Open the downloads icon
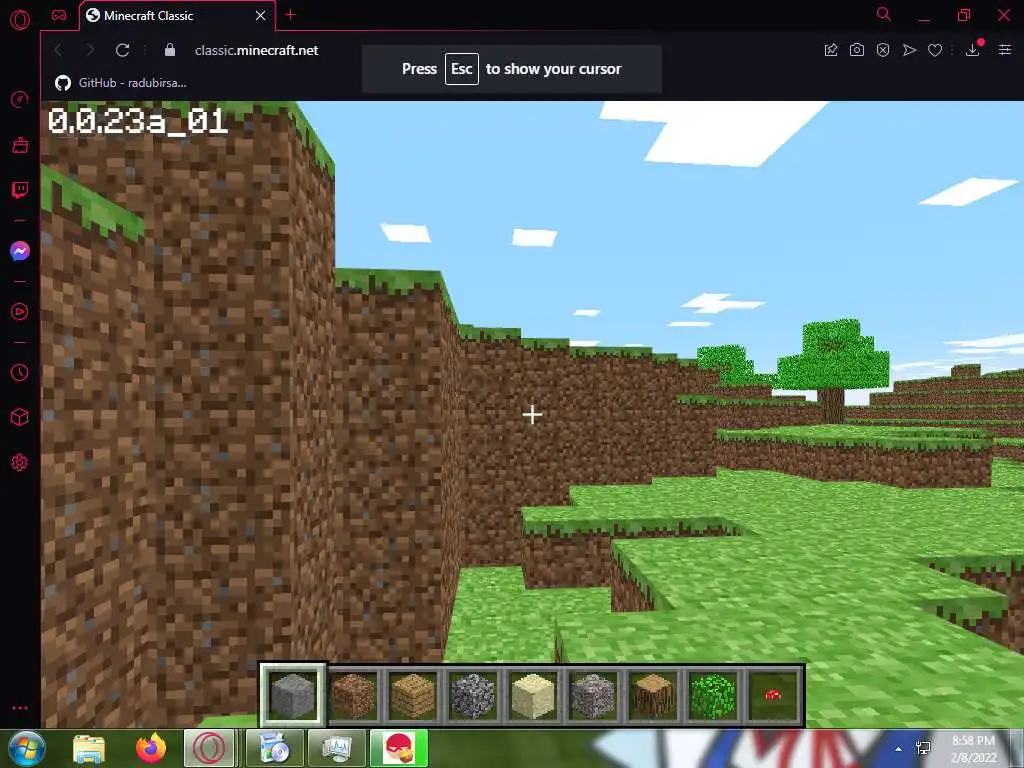The width and height of the screenshot is (1024, 768). click(x=973, y=50)
